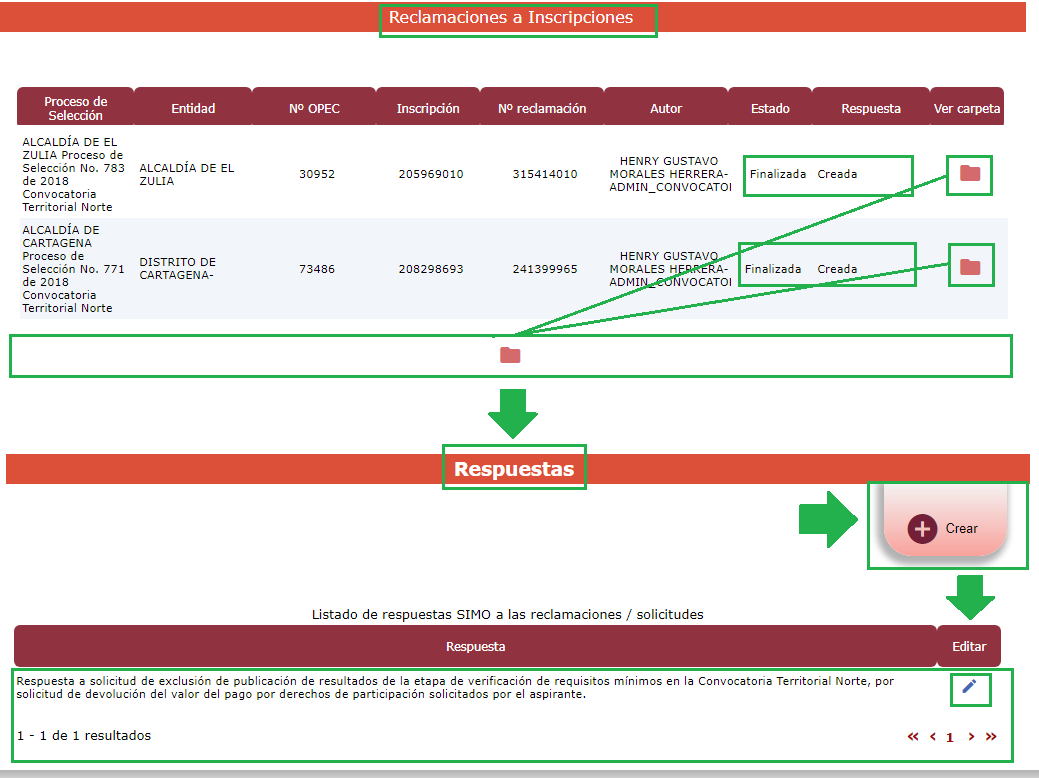Screen dimensions: 1039x778
Task: Click the pencil icon to edit the response
Action: click(x=969, y=686)
